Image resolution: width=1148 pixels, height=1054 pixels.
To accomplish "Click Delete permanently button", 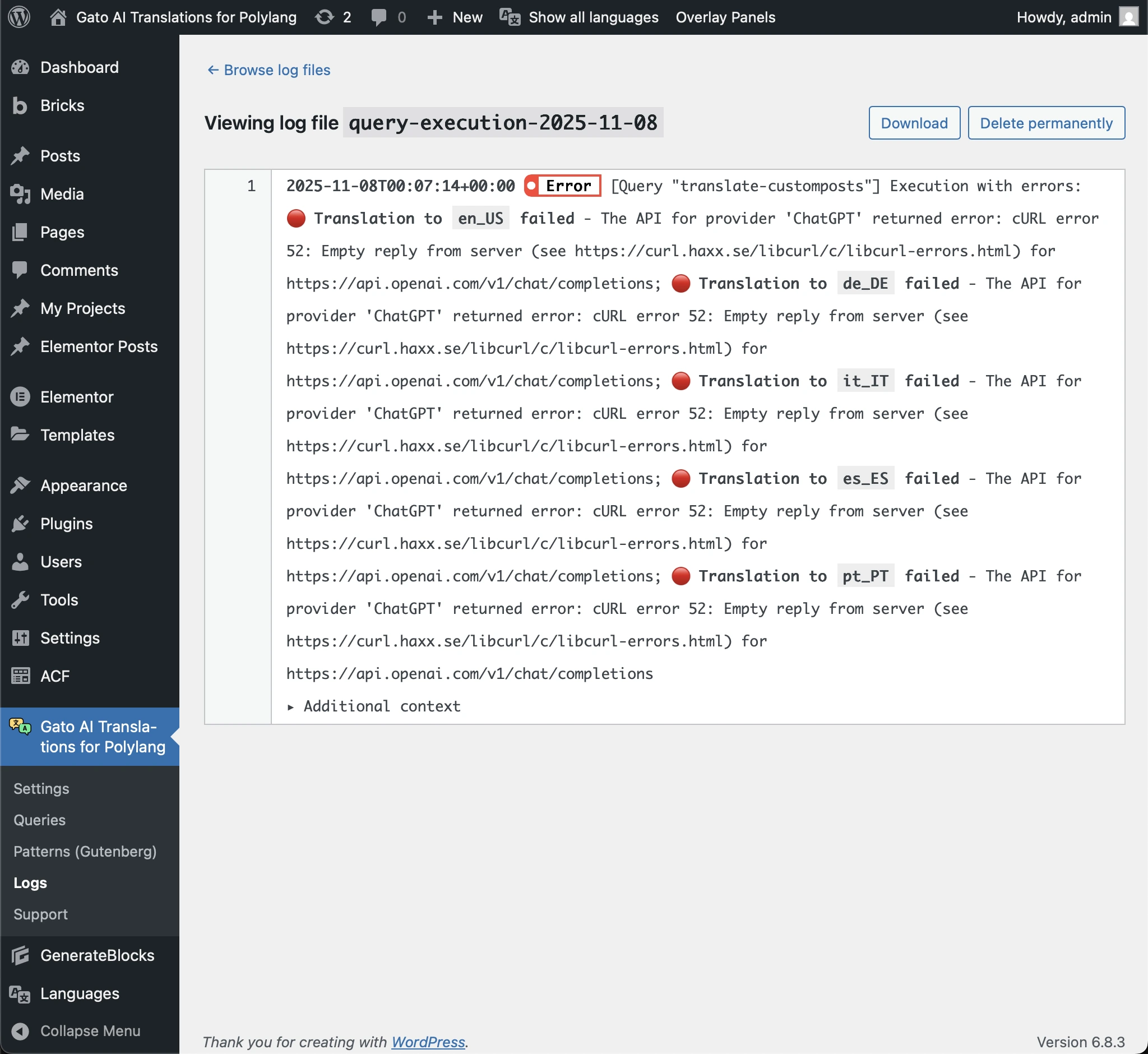I will point(1045,123).
